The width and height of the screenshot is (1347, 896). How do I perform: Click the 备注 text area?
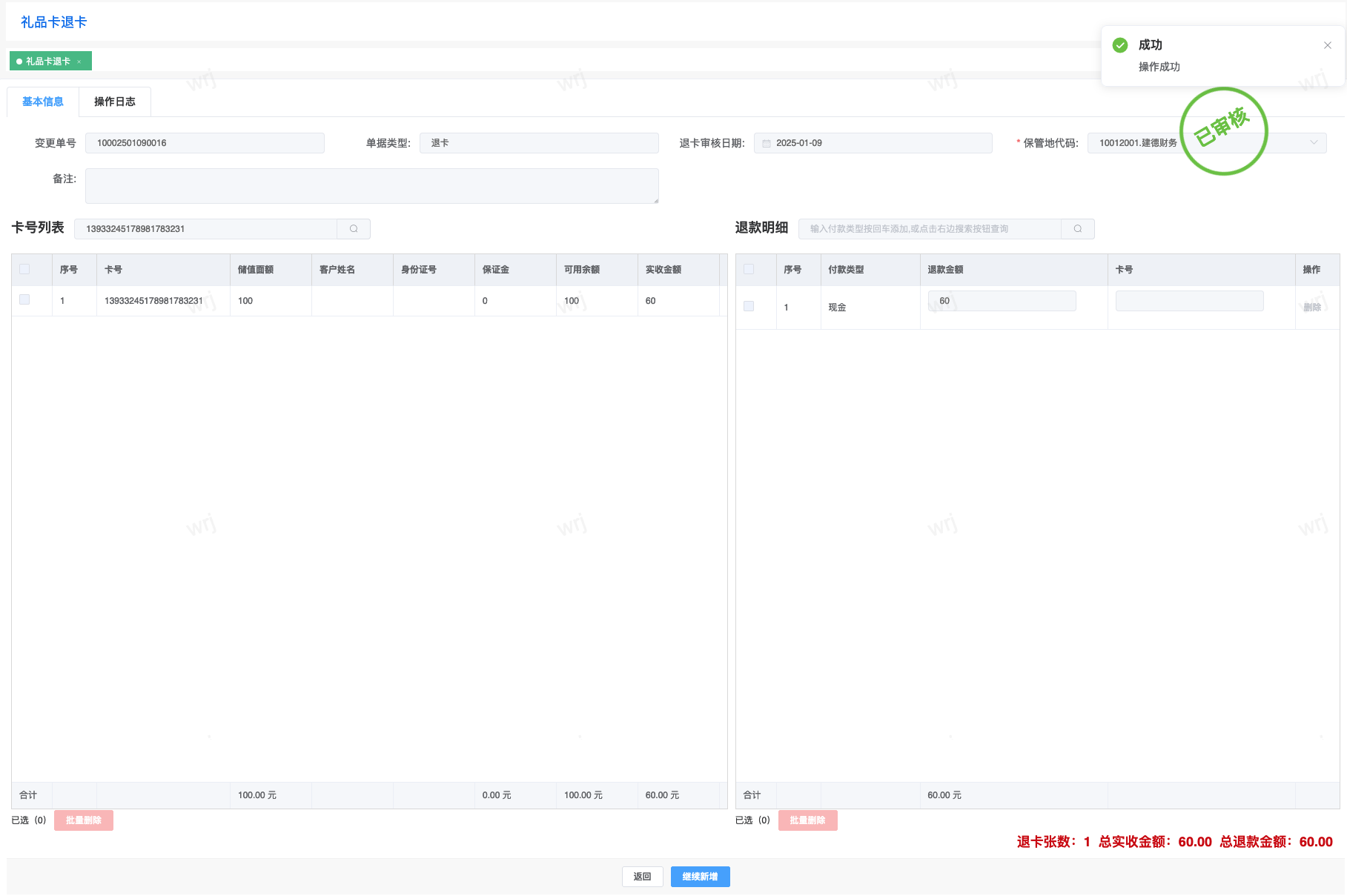[x=372, y=186]
